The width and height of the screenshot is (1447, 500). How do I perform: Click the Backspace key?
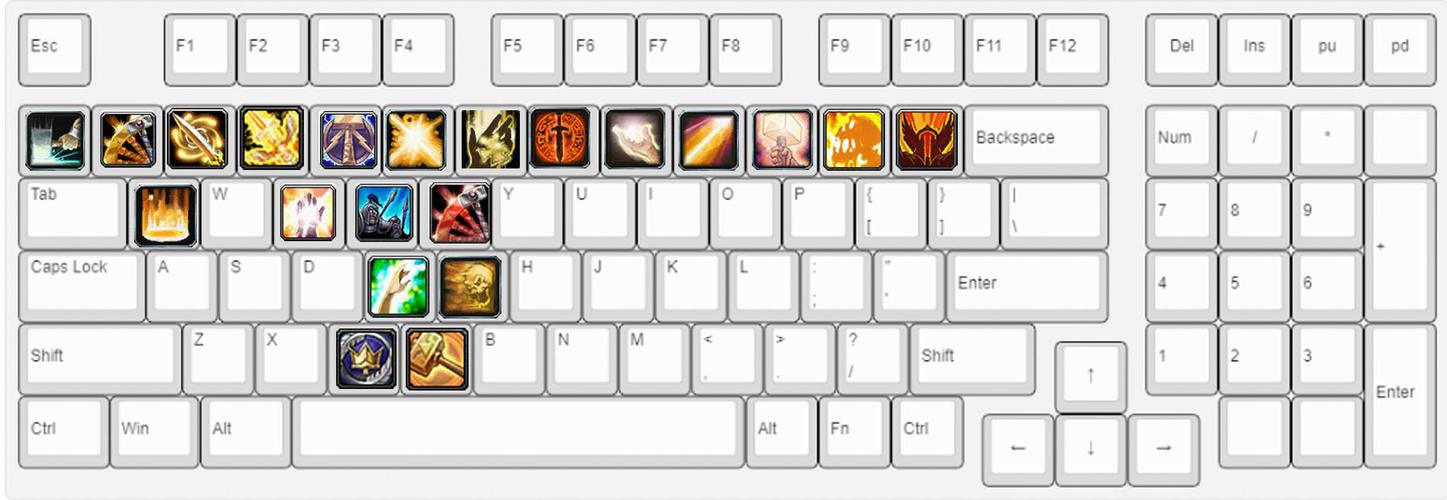[1036, 140]
